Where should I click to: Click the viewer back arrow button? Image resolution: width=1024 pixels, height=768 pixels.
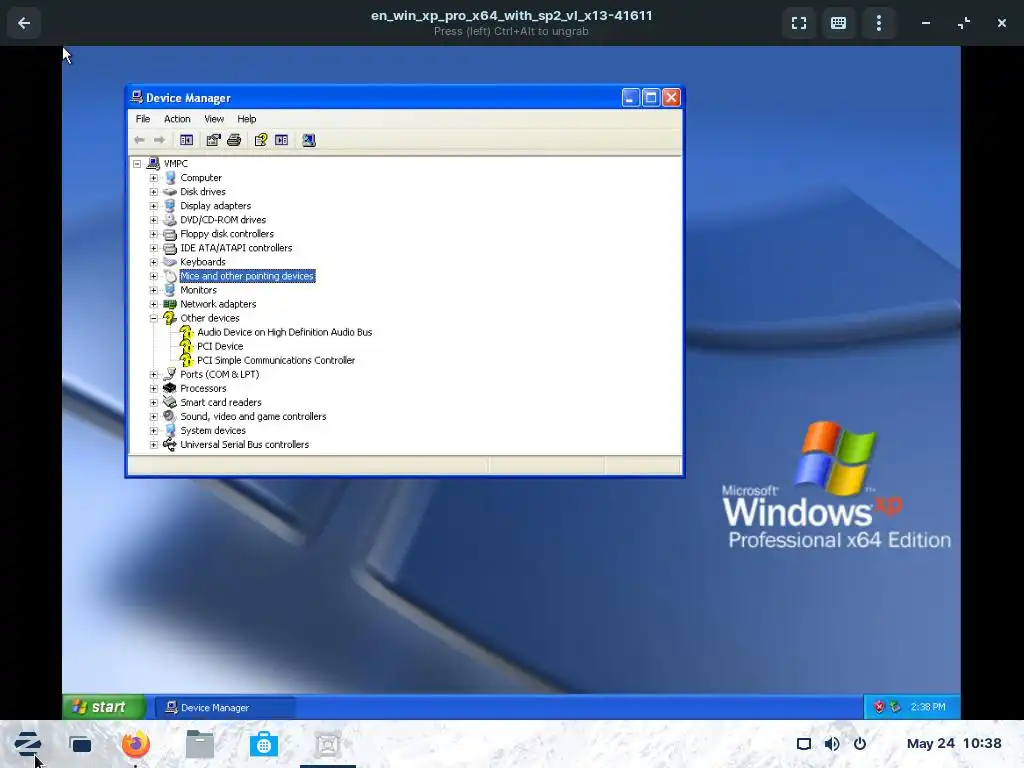click(x=24, y=24)
